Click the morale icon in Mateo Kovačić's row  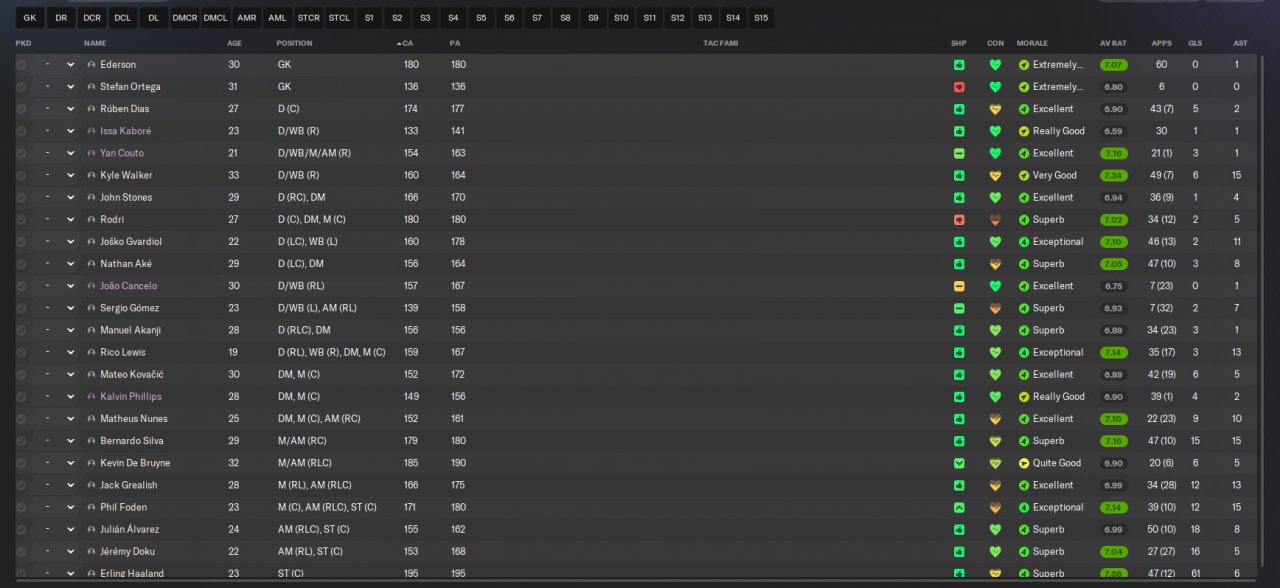tap(1024, 375)
